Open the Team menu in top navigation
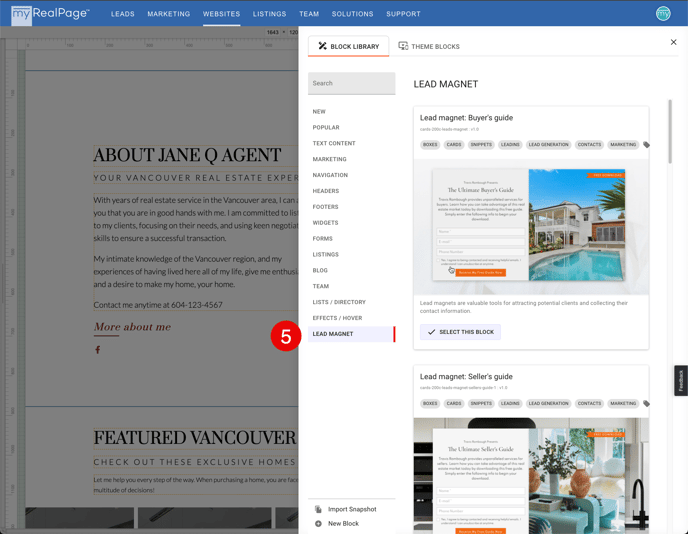 [309, 14]
